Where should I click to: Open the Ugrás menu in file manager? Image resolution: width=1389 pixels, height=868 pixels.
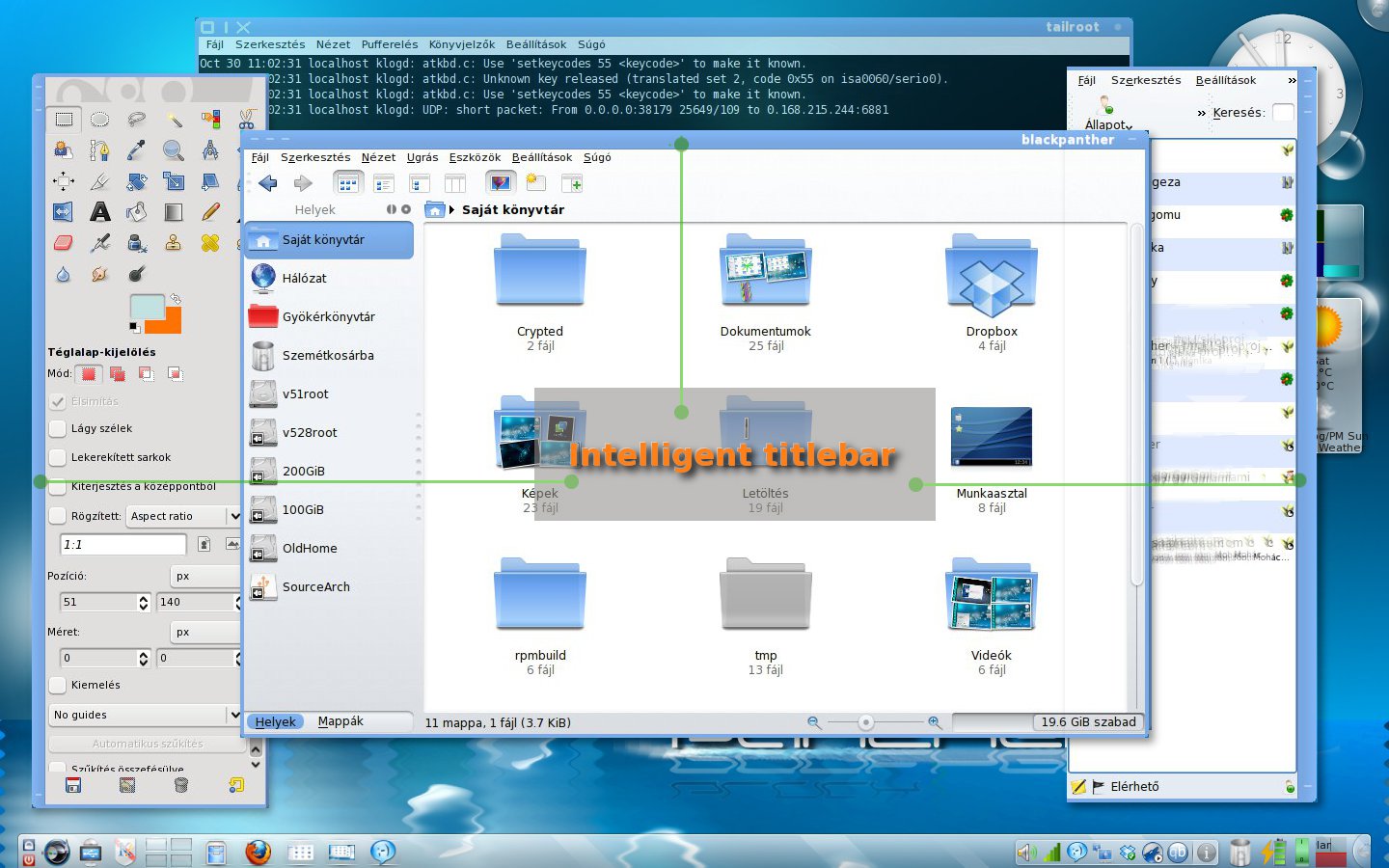tap(422, 157)
